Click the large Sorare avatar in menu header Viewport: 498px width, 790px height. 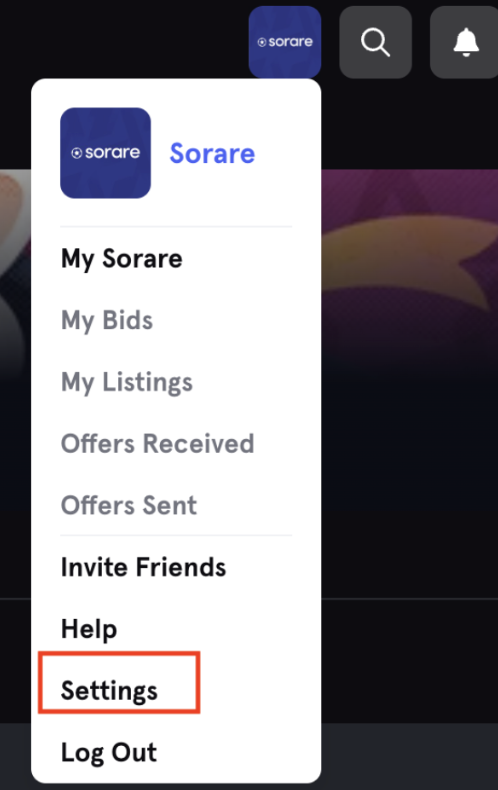click(x=105, y=153)
